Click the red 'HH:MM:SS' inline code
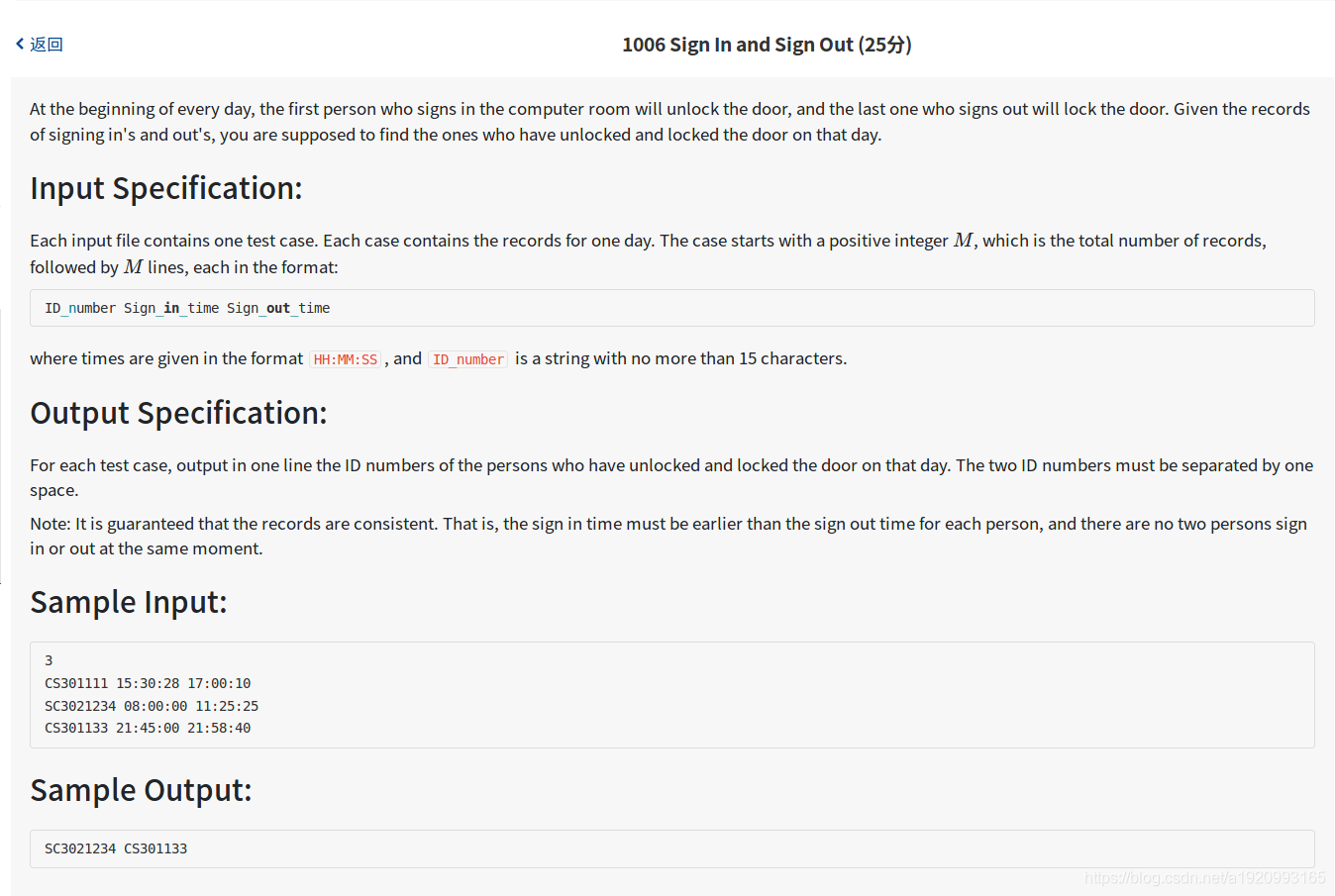 [x=346, y=359]
